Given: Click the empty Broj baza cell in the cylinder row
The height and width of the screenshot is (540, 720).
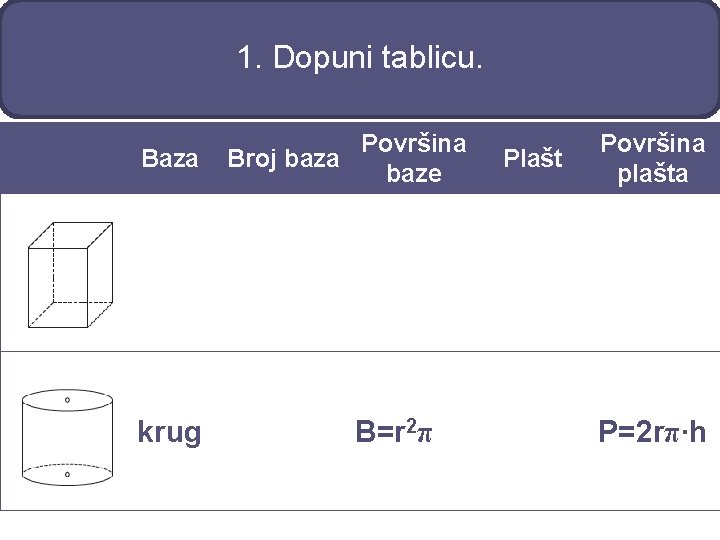Looking at the screenshot, I should point(283,432).
